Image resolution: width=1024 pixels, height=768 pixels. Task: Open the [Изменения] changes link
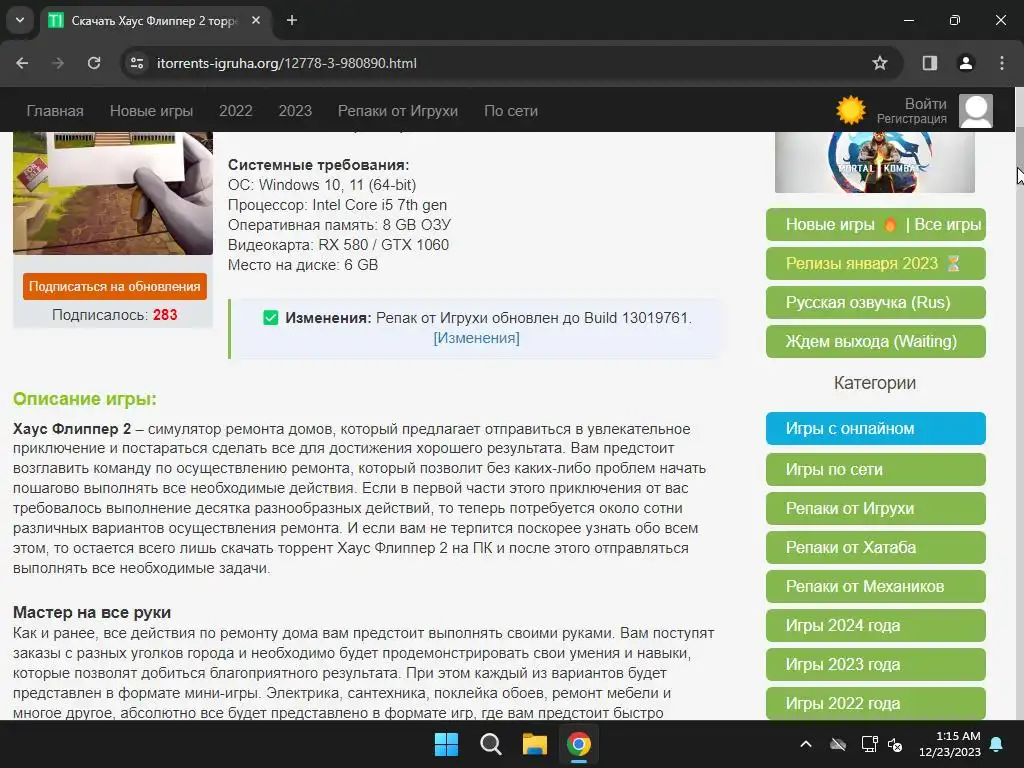click(476, 338)
